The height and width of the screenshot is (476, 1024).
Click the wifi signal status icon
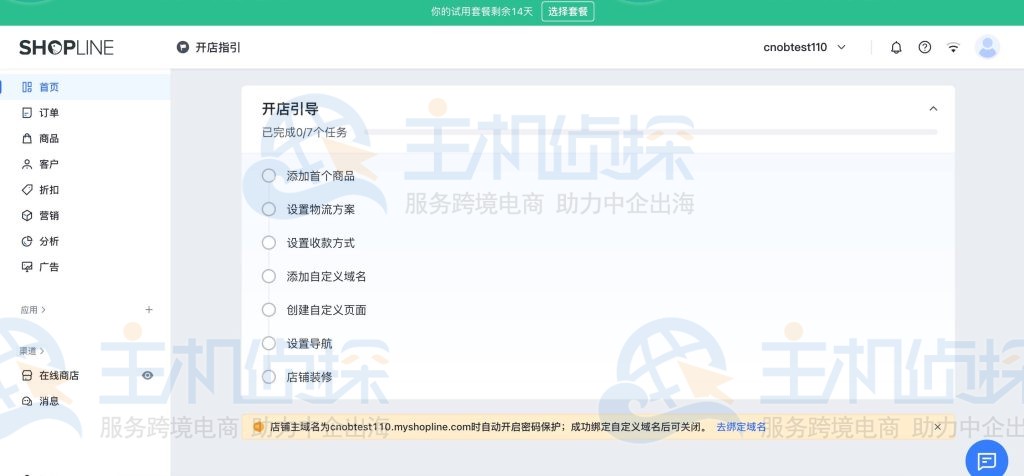coord(954,47)
